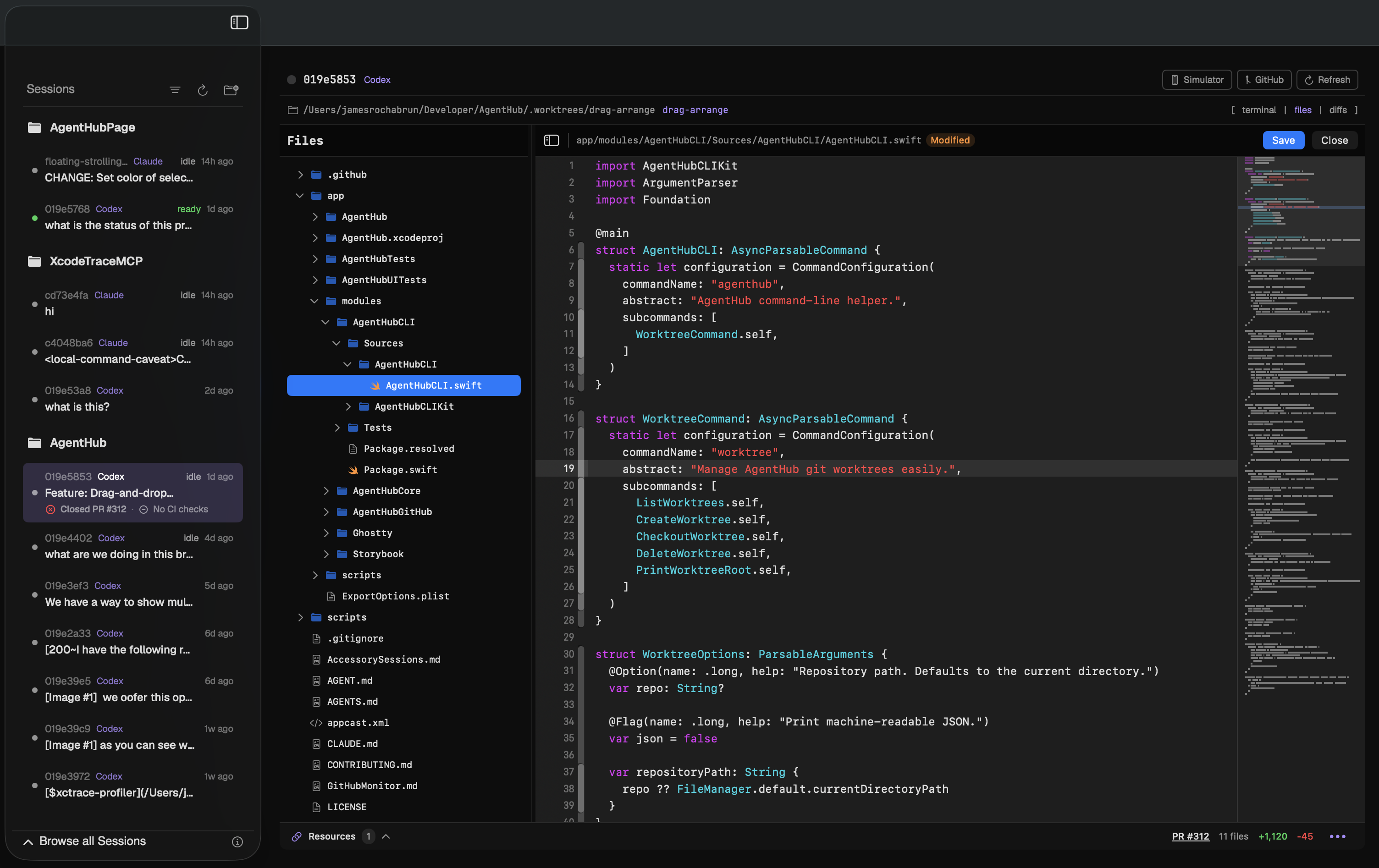1379x868 pixels.
Task: Open the GitHub button
Action: (1263, 80)
